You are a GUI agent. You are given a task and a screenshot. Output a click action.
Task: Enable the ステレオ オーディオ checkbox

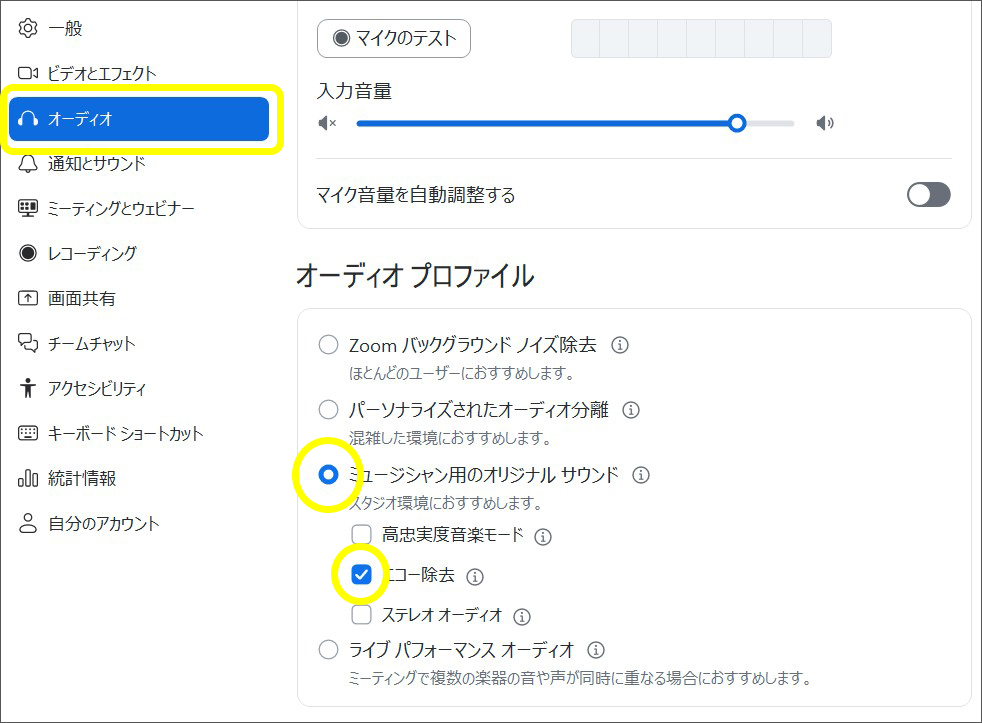(x=362, y=615)
